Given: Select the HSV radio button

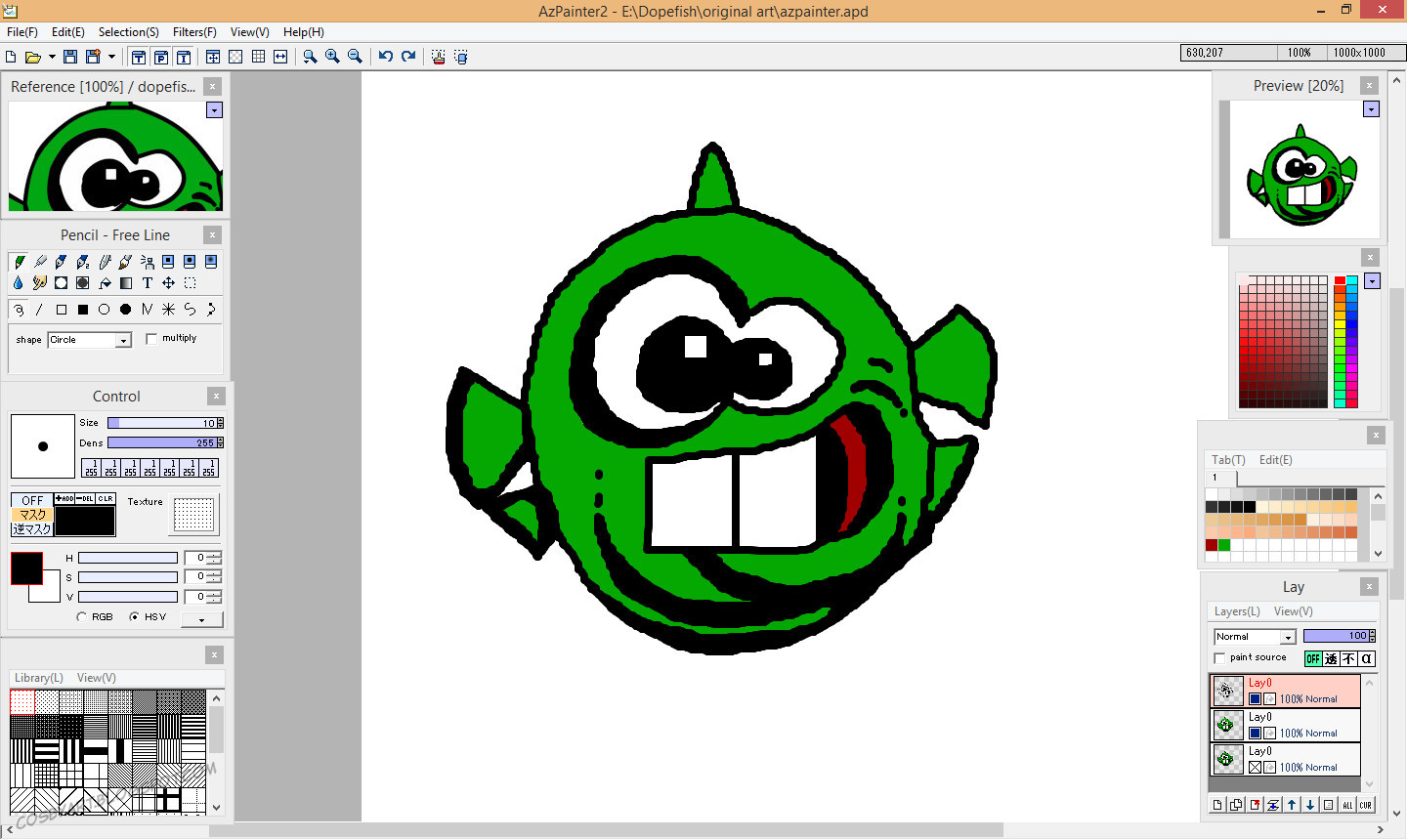Looking at the screenshot, I should click(x=134, y=617).
